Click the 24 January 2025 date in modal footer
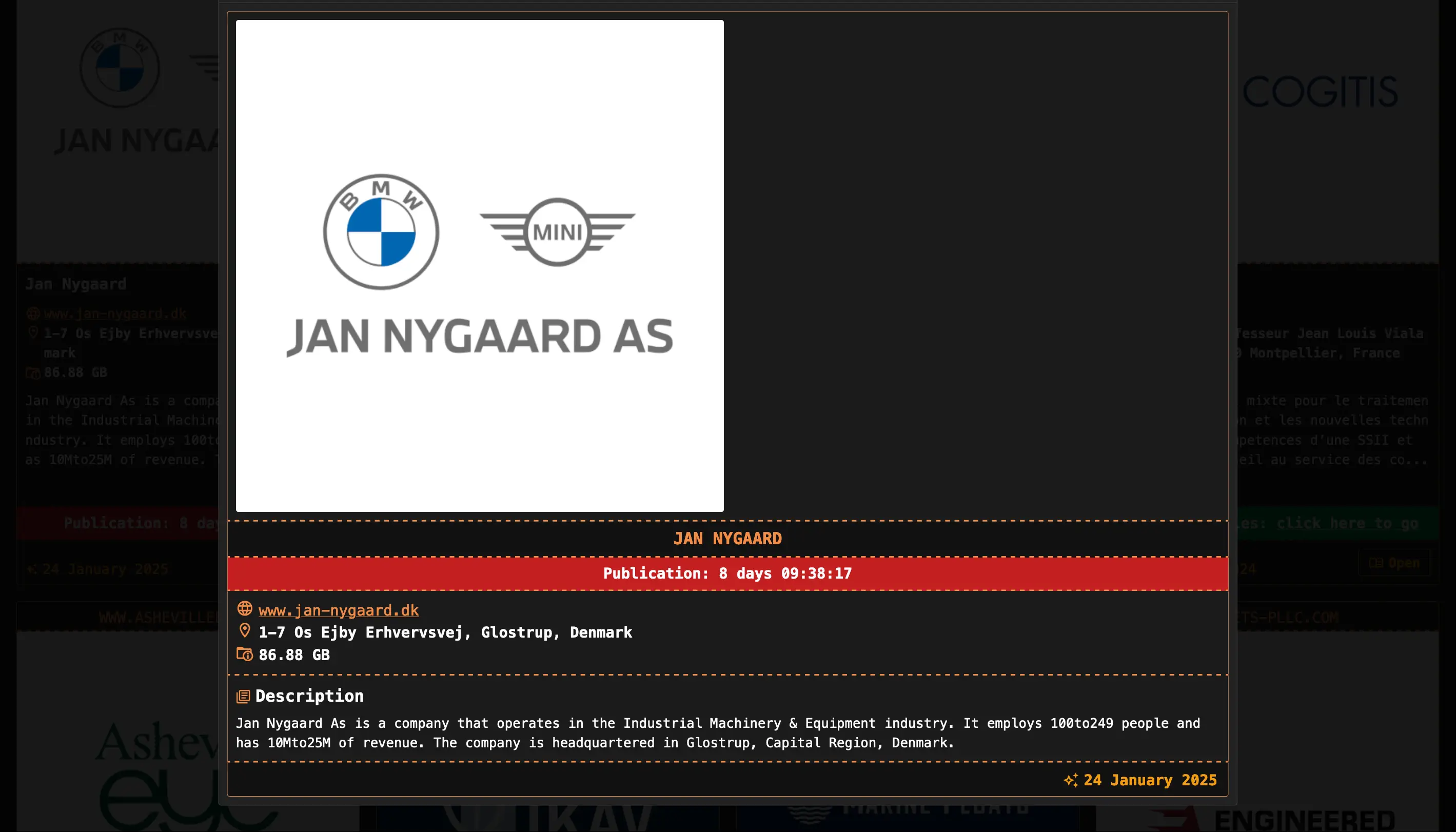This screenshot has width=1456, height=832. coord(1150,780)
